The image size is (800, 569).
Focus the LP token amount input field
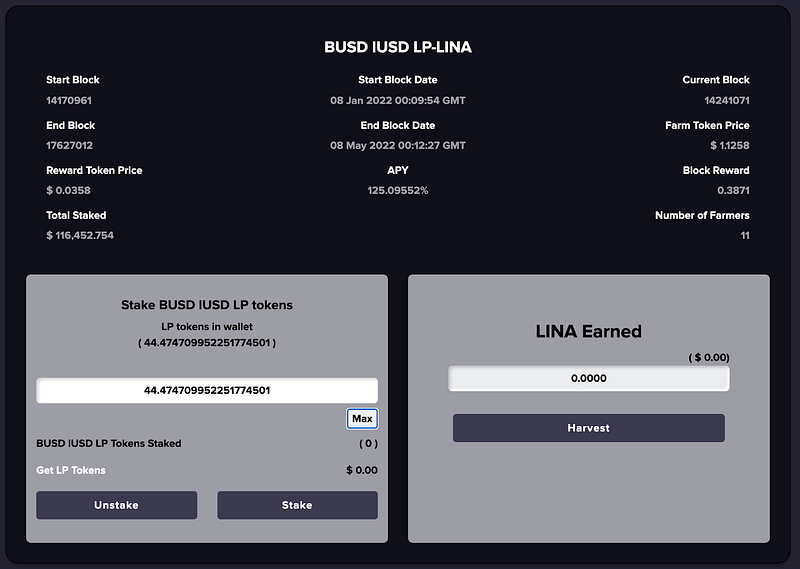207,390
